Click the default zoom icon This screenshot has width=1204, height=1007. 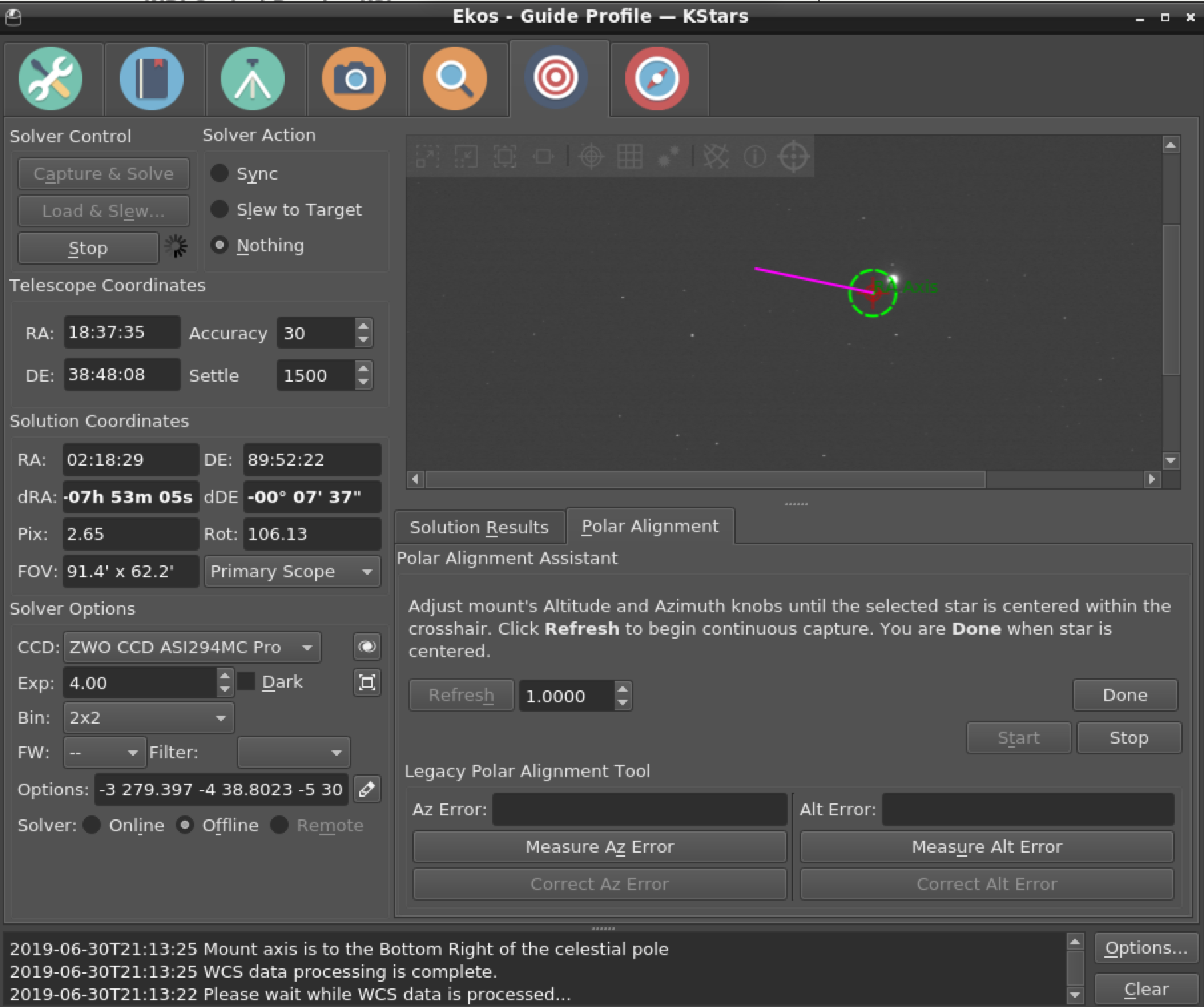tap(543, 157)
